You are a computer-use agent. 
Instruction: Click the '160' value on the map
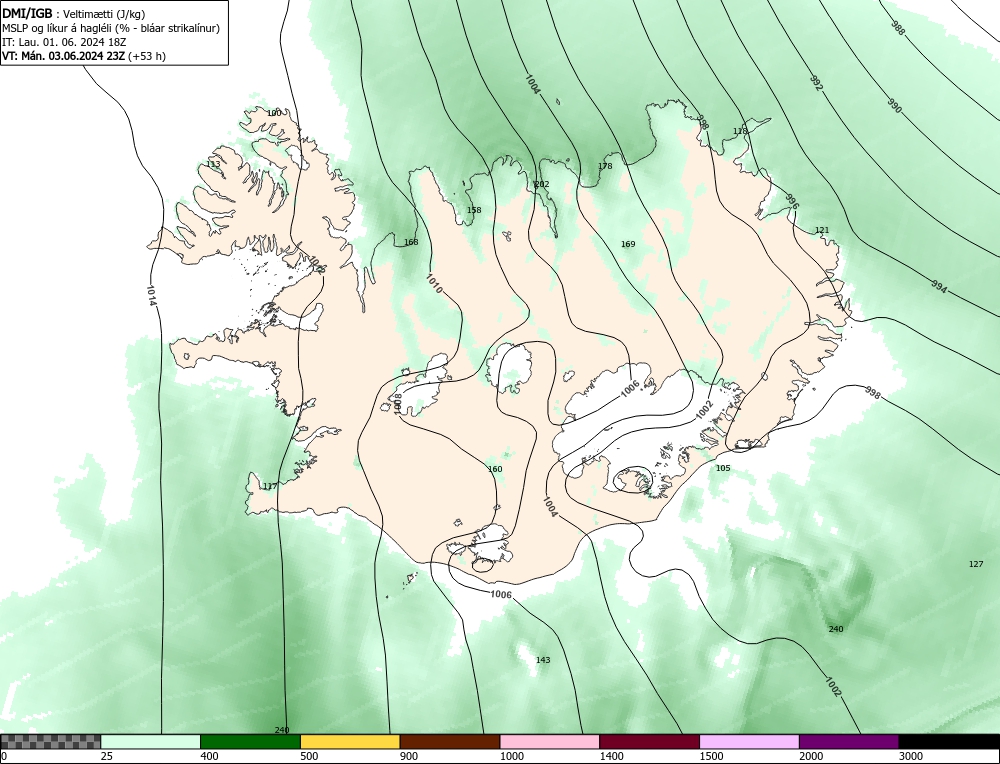click(x=495, y=469)
